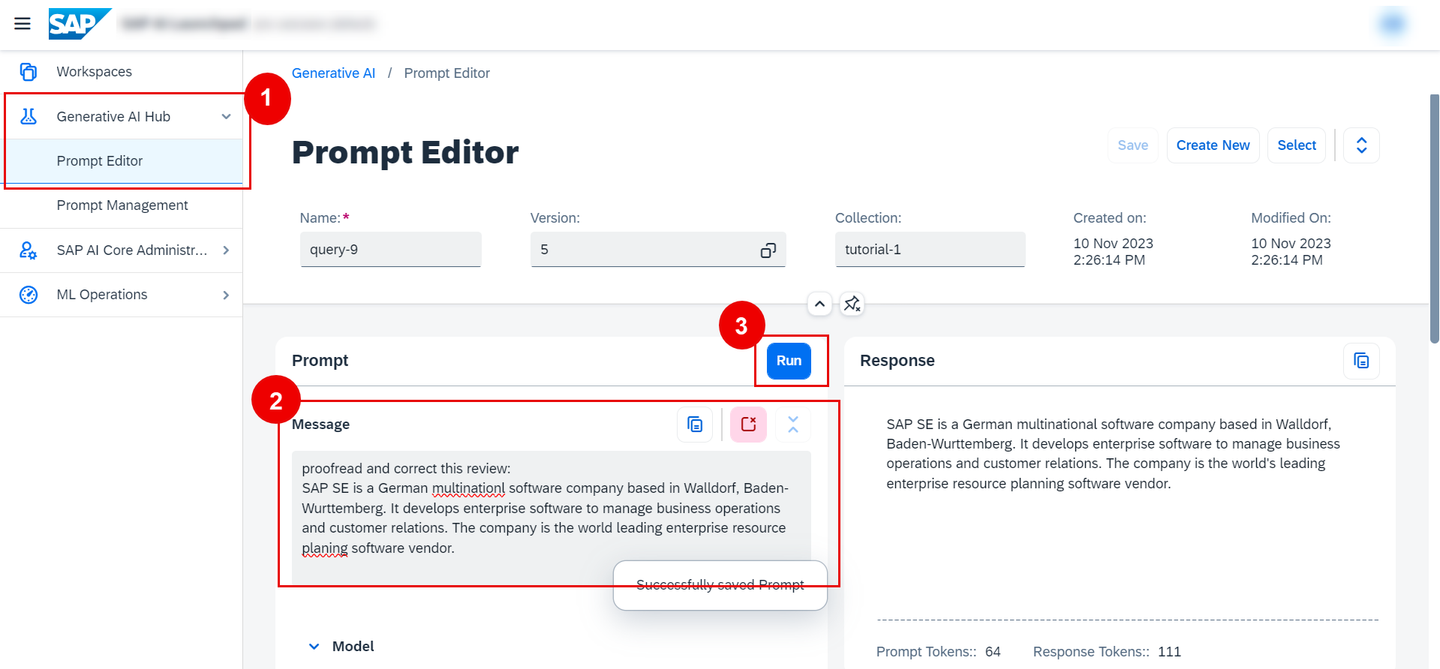The width and height of the screenshot is (1440, 669).
Task: Click the Prompt Tokens value 64
Action: [993, 652]
